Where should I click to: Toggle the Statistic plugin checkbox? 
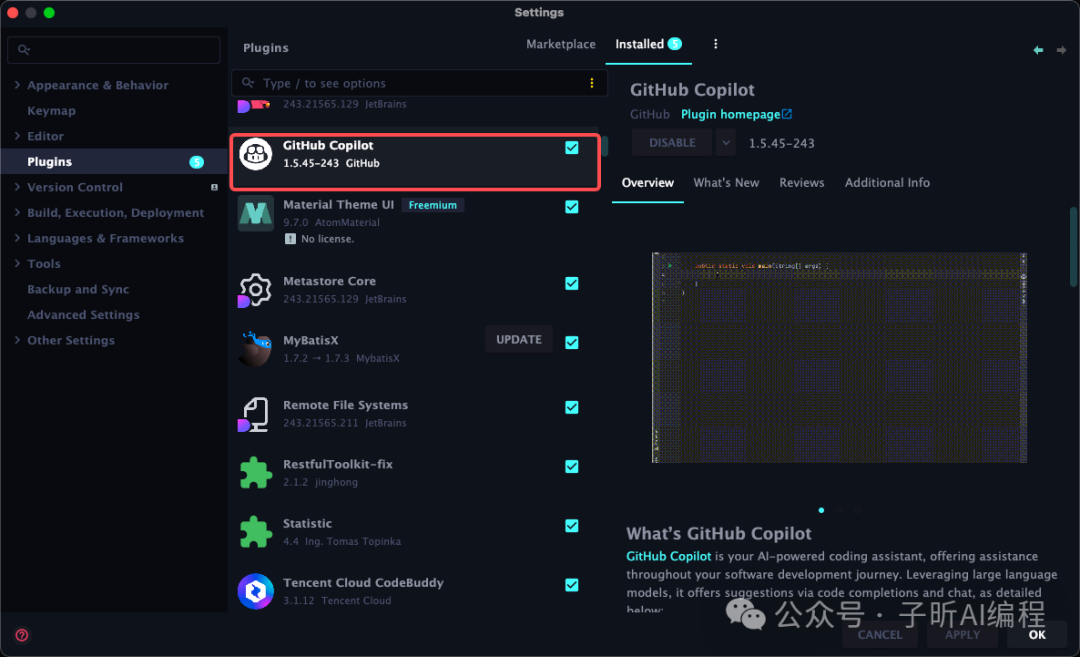click(572, 525)
